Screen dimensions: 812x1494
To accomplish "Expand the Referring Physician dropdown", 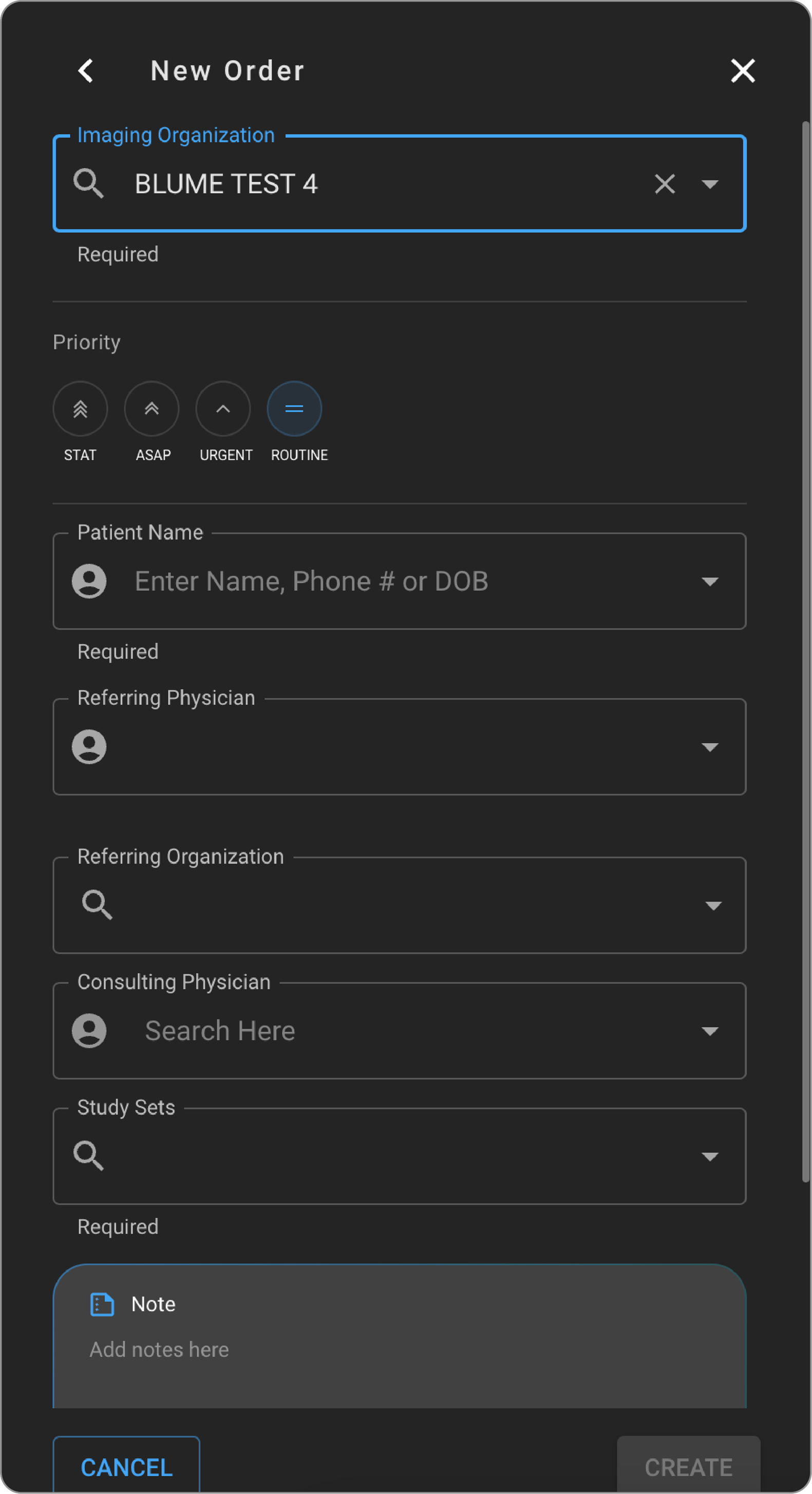I will [710, 747].
